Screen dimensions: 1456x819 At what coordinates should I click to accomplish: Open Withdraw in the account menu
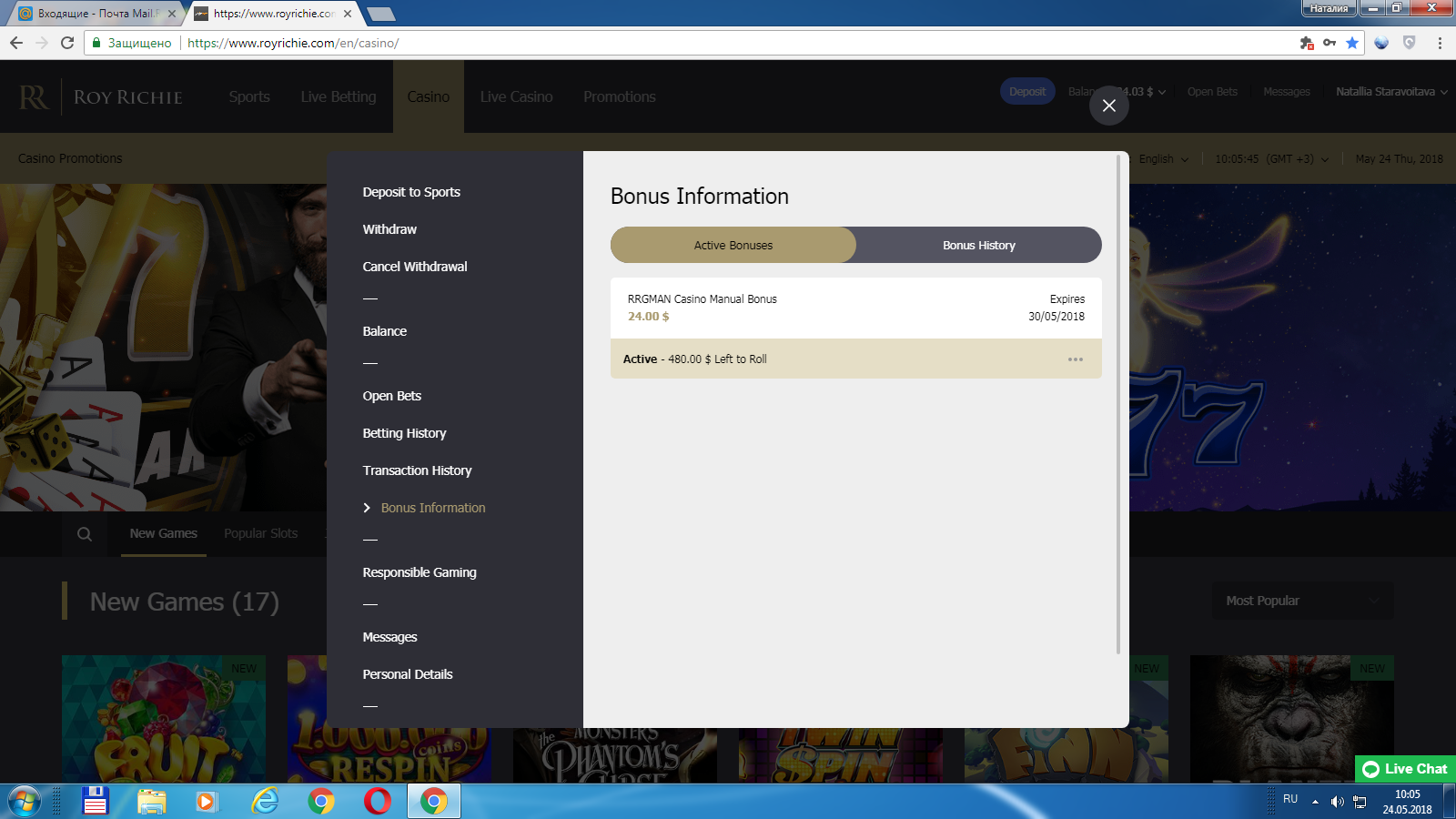(x=389, y=229)
